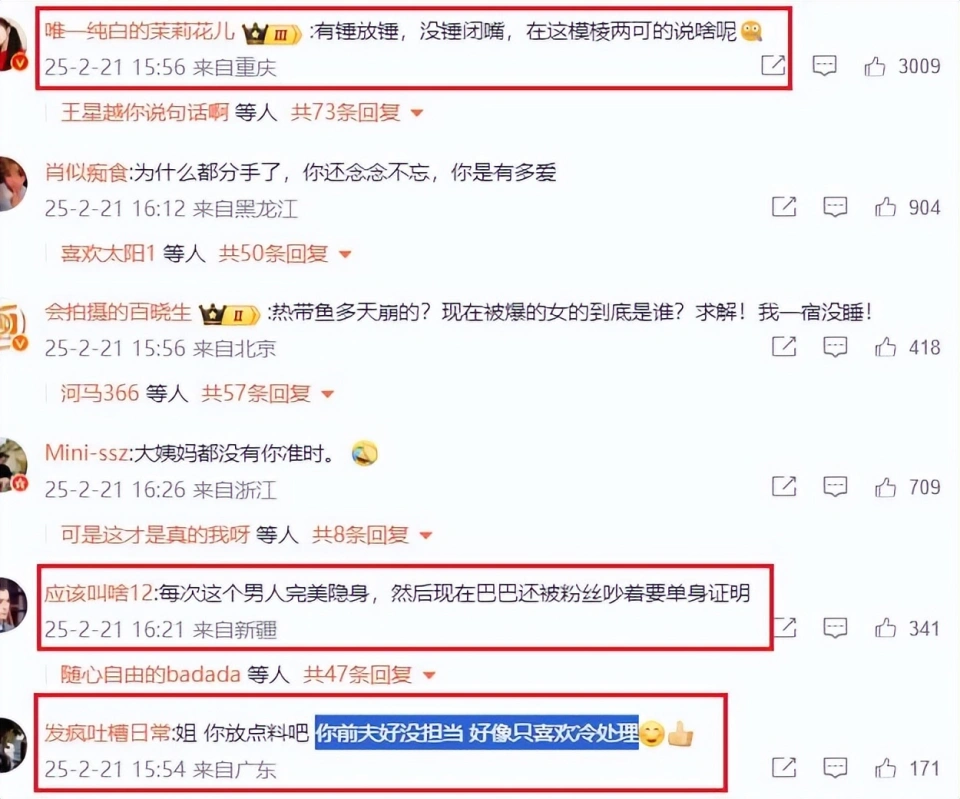Open username 唯一纯白的茉莉花儿 profile

pyautogui.click(x=140, y=31)
